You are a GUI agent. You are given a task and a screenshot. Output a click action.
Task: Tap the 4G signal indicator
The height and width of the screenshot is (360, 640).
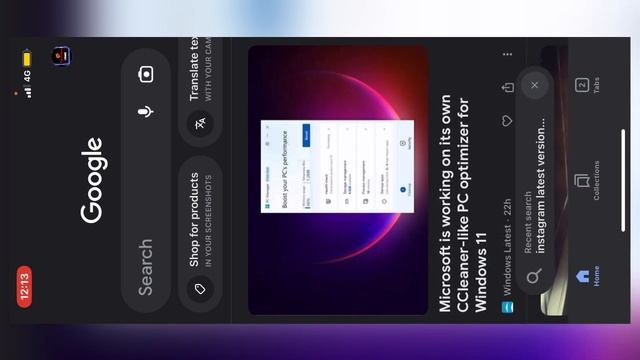pyautogui.click(x=27, y=84)
